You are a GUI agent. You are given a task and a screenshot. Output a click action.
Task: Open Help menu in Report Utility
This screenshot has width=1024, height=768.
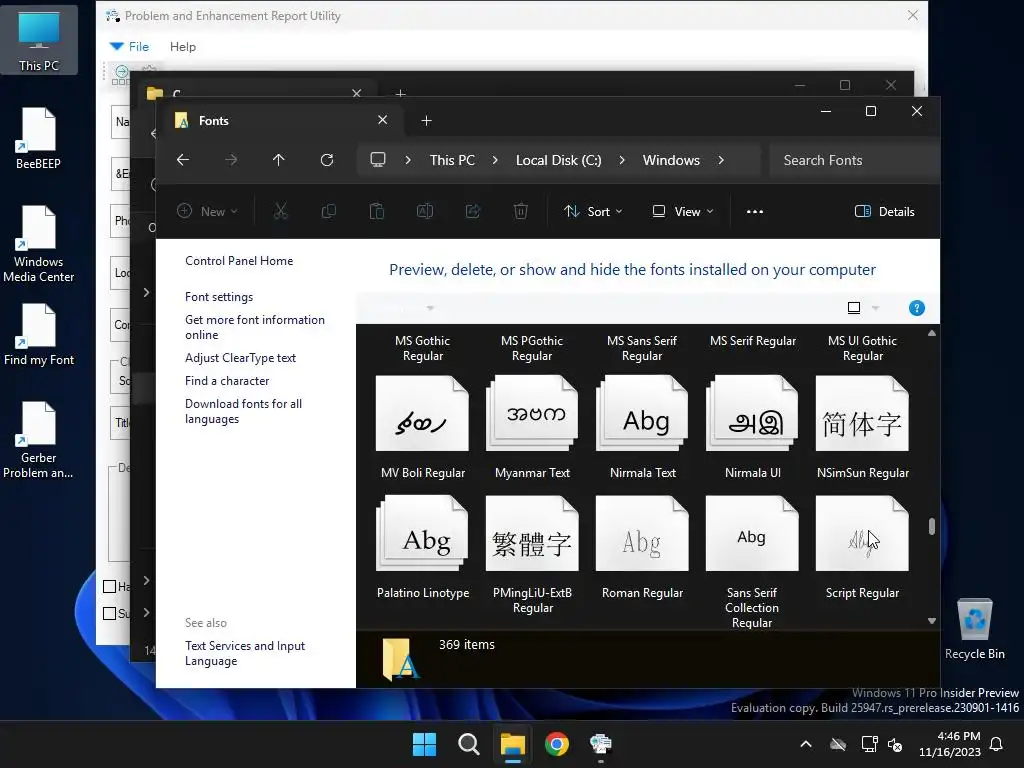(183, 46)
